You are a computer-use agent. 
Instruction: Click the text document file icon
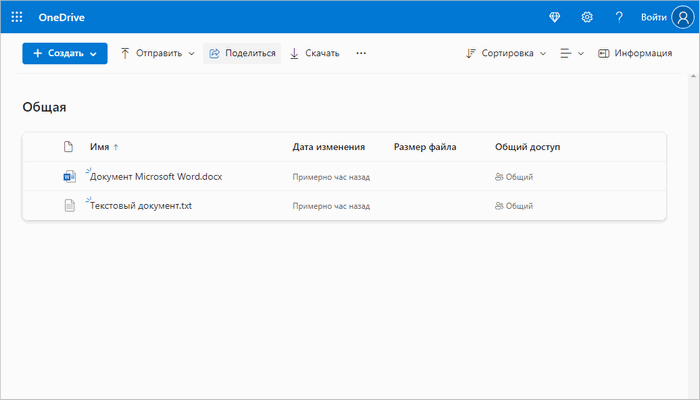(69, 206)
